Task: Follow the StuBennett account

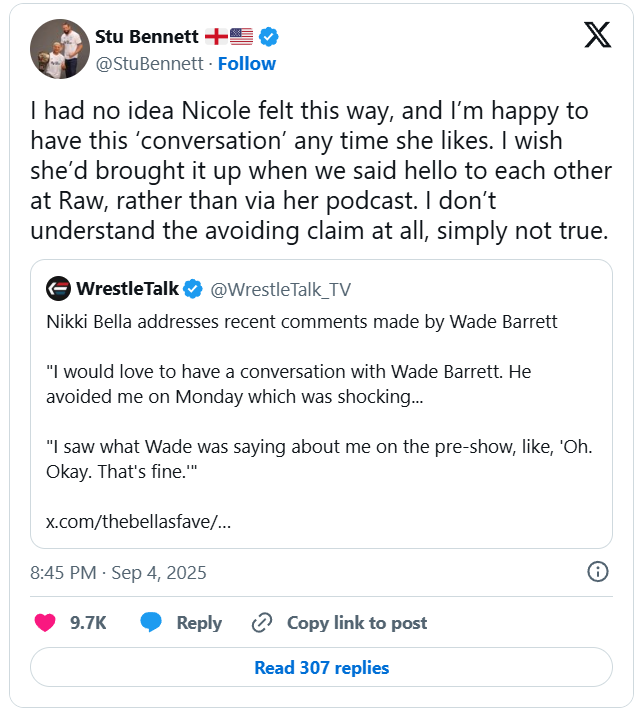Action: tap(247, 63)
